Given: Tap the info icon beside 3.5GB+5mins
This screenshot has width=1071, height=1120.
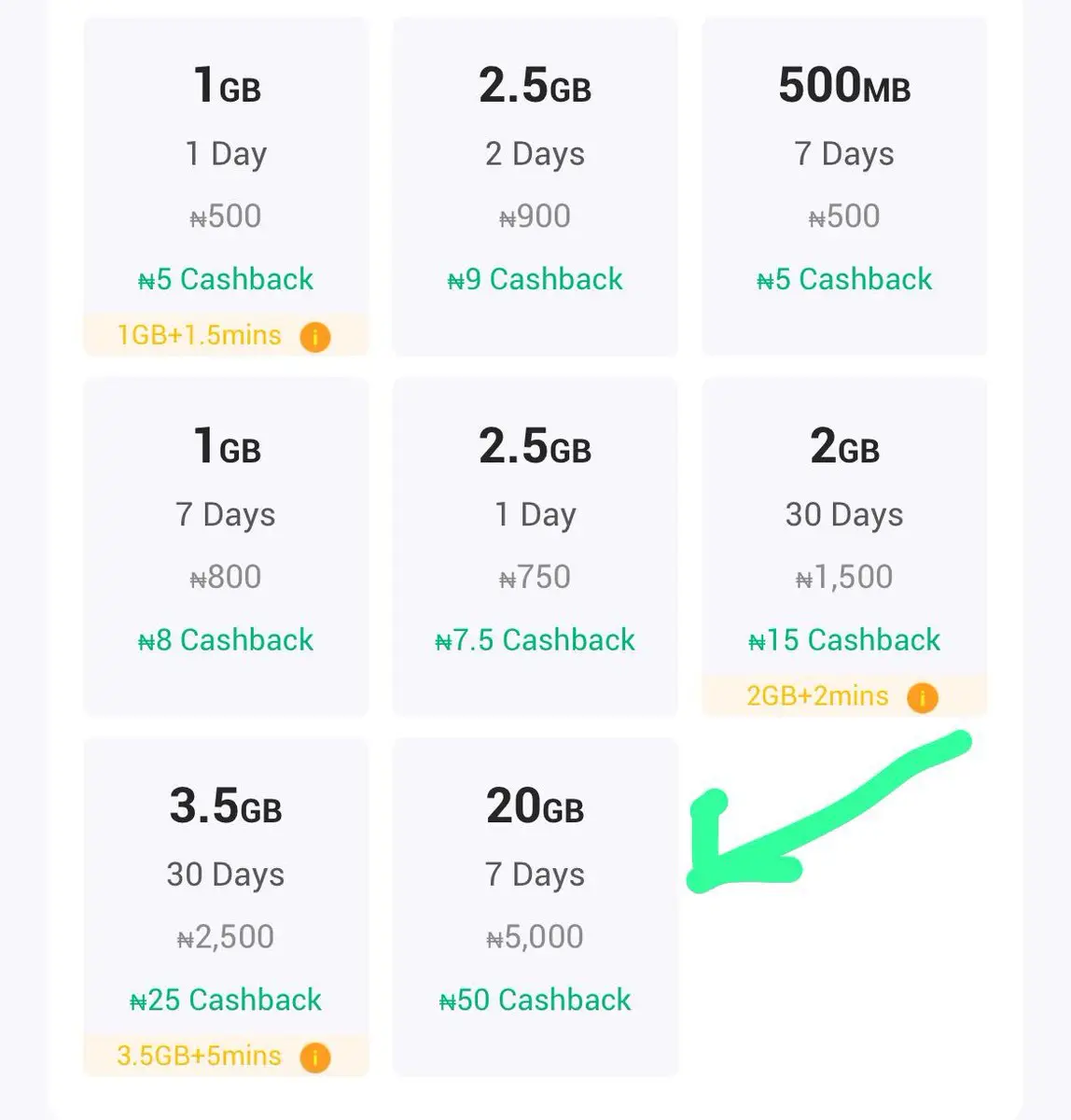Looking at the screenshot, I should point(315,1057).
